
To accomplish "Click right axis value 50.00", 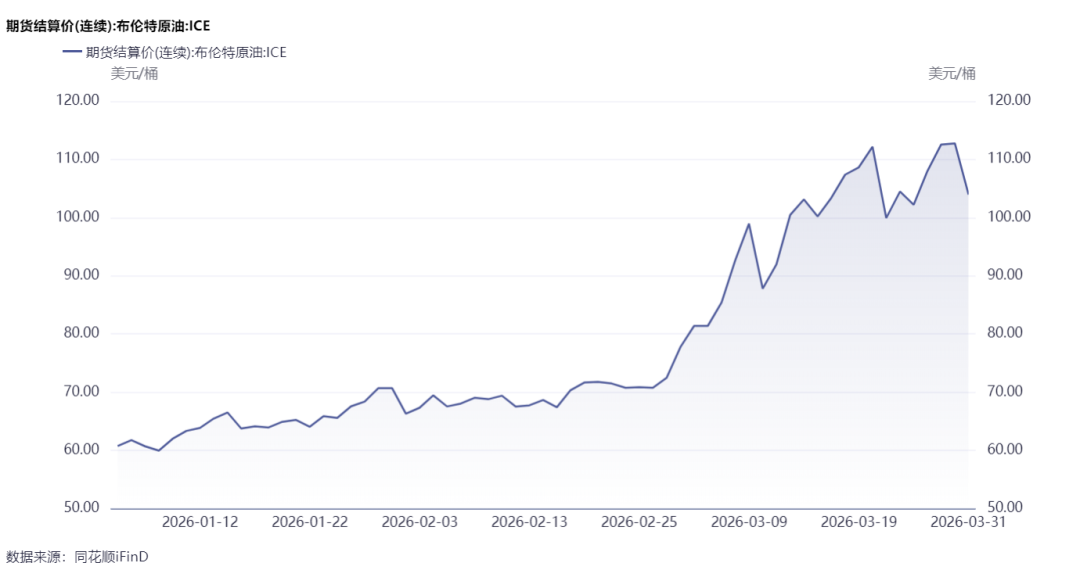I will tap(1005, 506).
